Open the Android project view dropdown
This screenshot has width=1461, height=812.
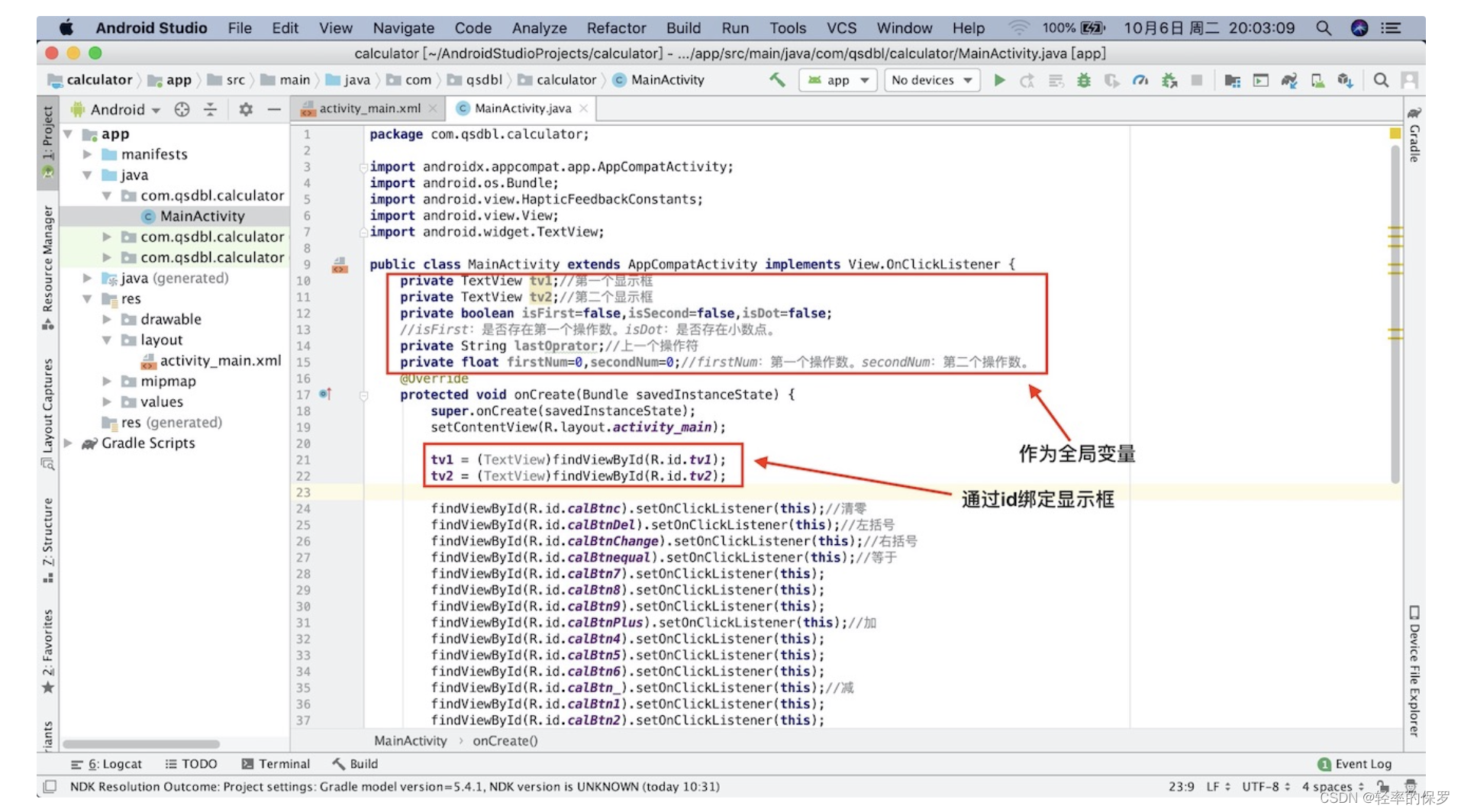[115, 109]
